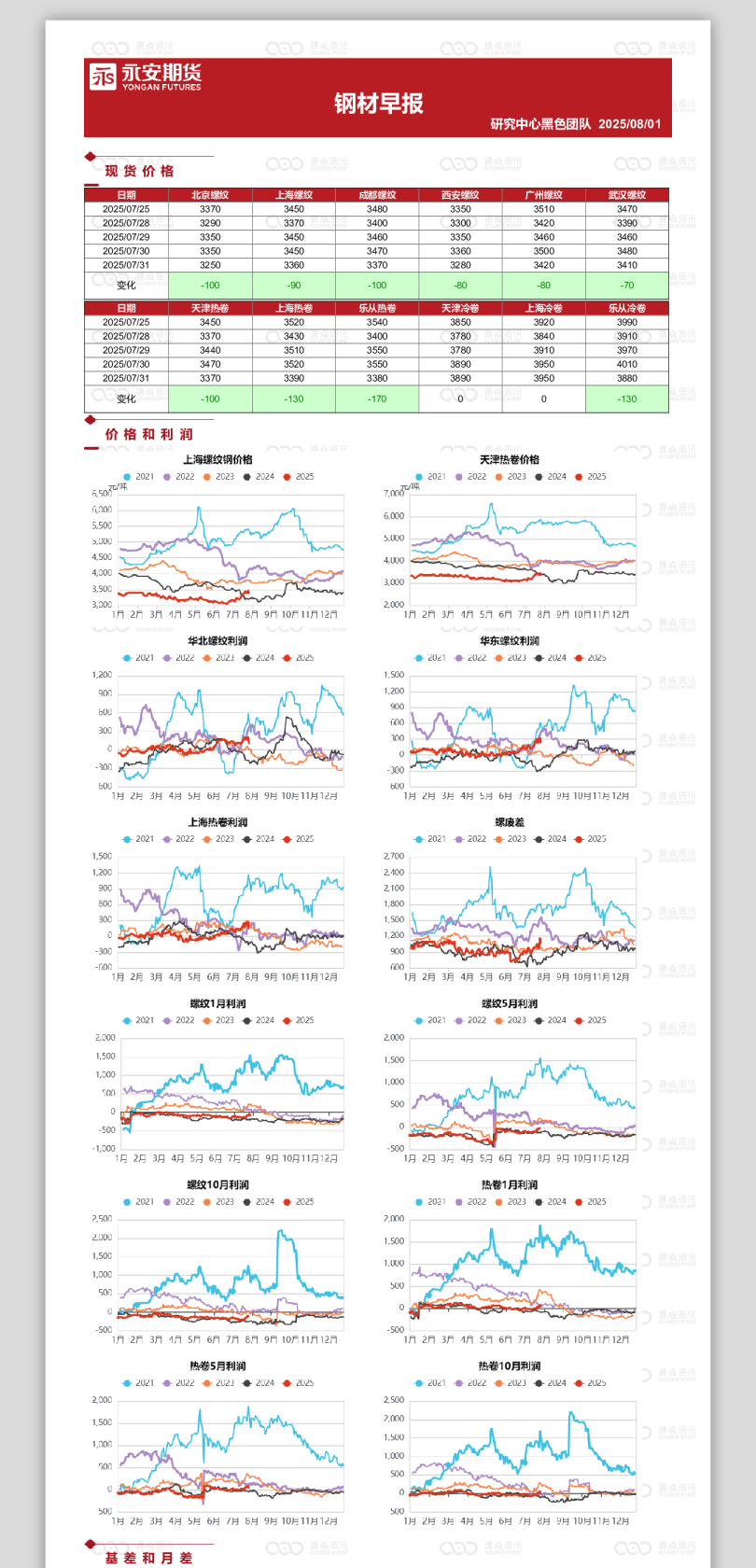
Task: Click the 螺纹5月利润 chart title
Action: pyautogui.click(x=510, y=1003)
